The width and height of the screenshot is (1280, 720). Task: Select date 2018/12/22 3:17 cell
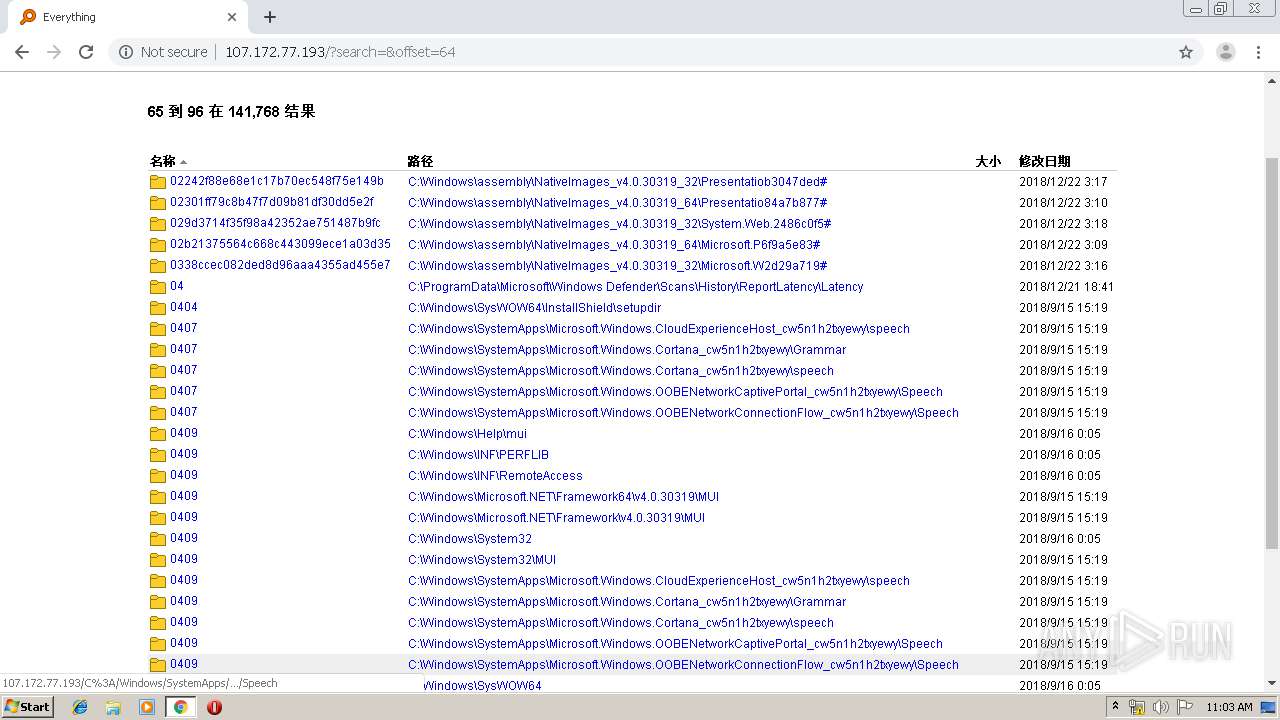(1063, 182)
